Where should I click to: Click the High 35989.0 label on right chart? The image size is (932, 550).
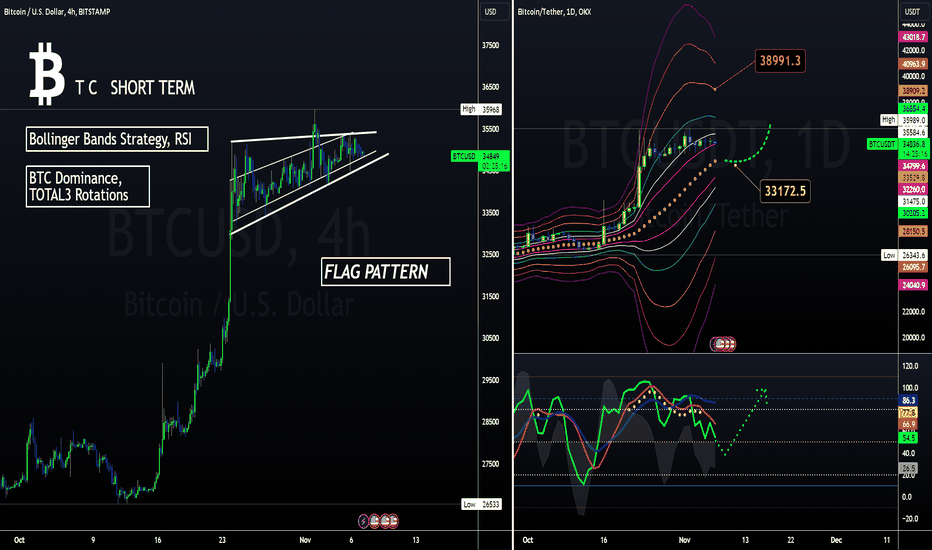904,120
